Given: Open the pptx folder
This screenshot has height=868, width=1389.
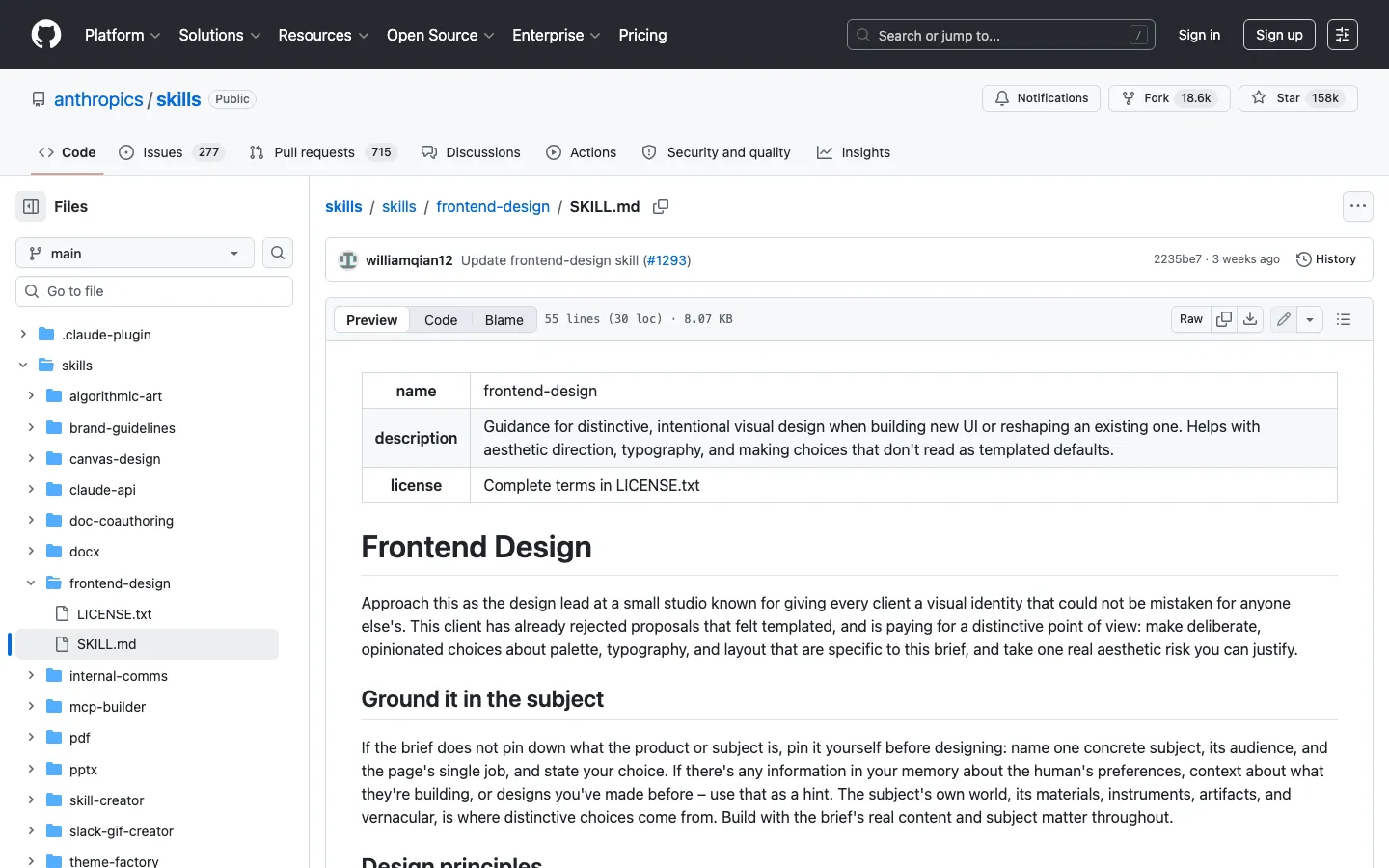Looking at the screenshot, I should [x=83, y=770].
